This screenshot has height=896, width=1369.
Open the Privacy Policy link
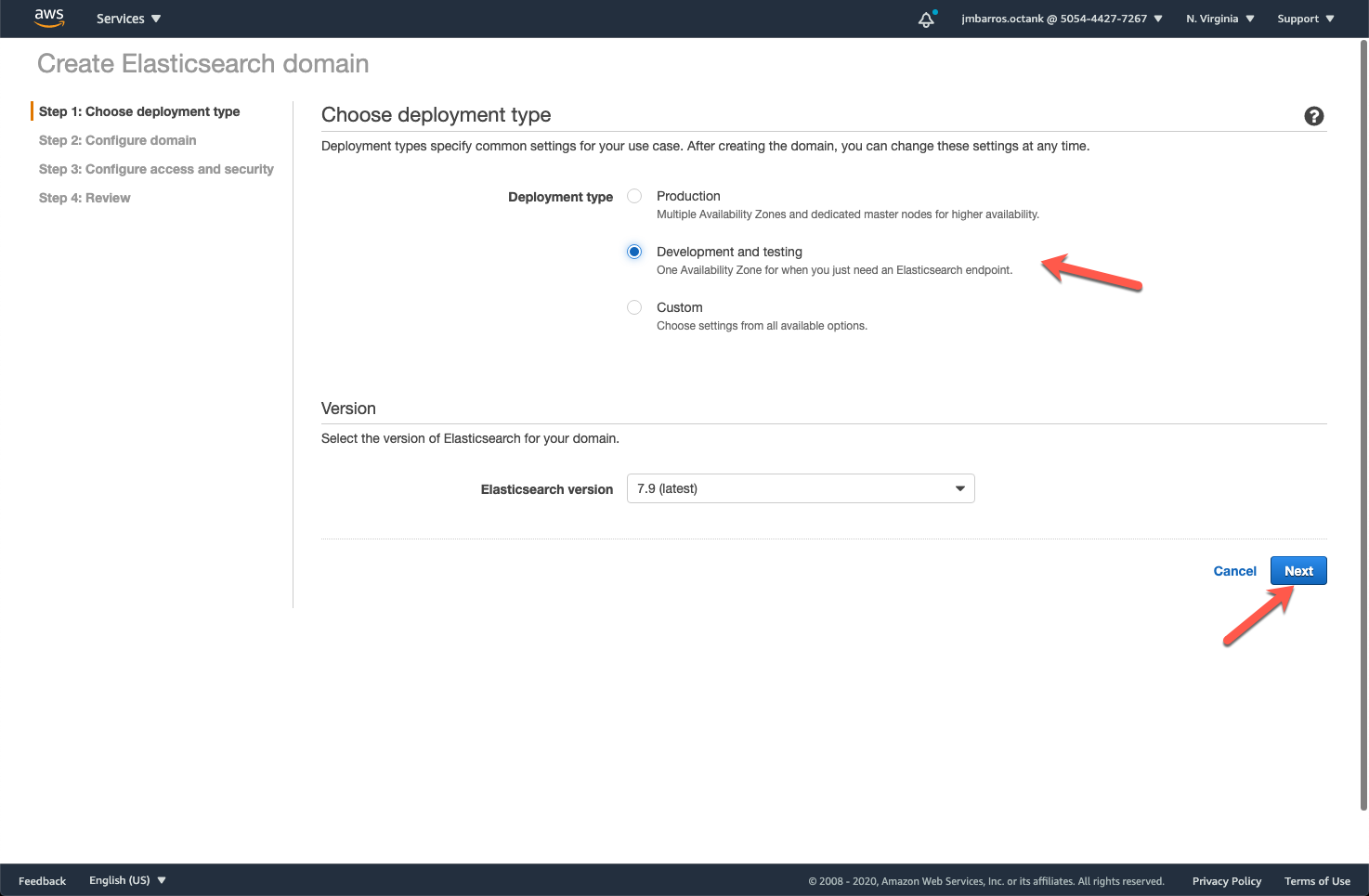(1227, 881)
